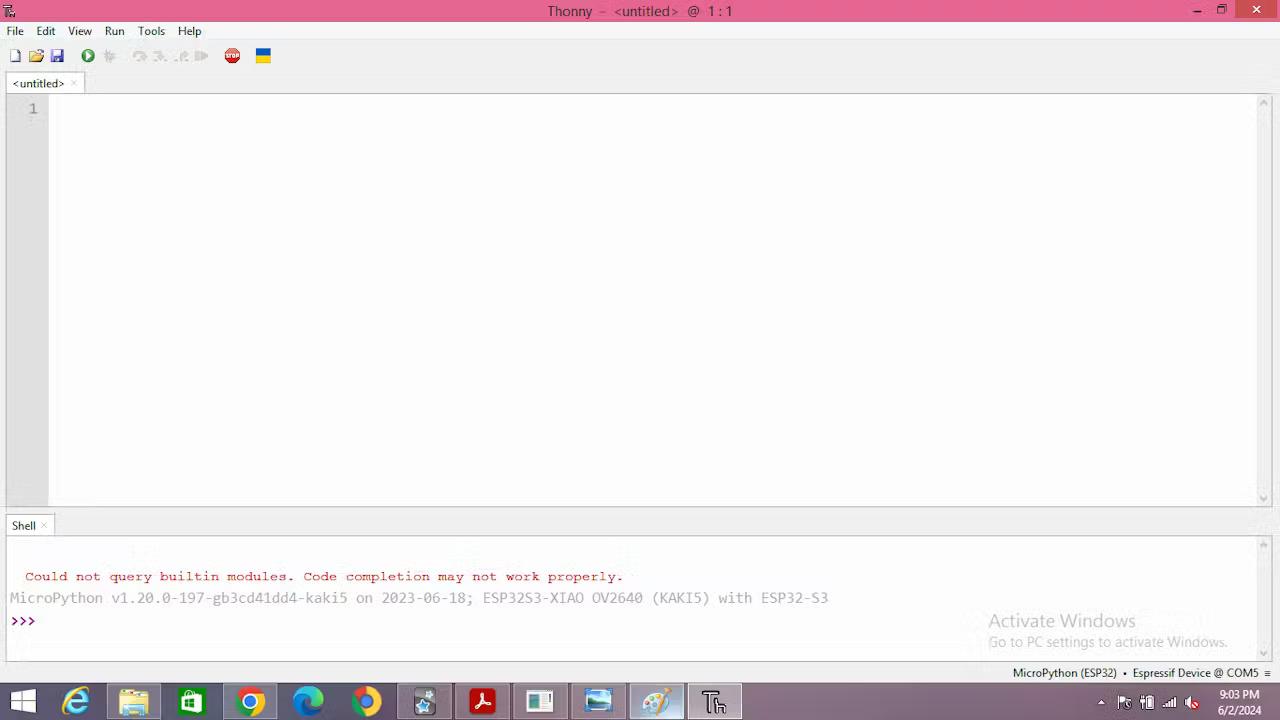Open the Windows Store taskbar icon
1280x720 pixels.
pos(192,702)
